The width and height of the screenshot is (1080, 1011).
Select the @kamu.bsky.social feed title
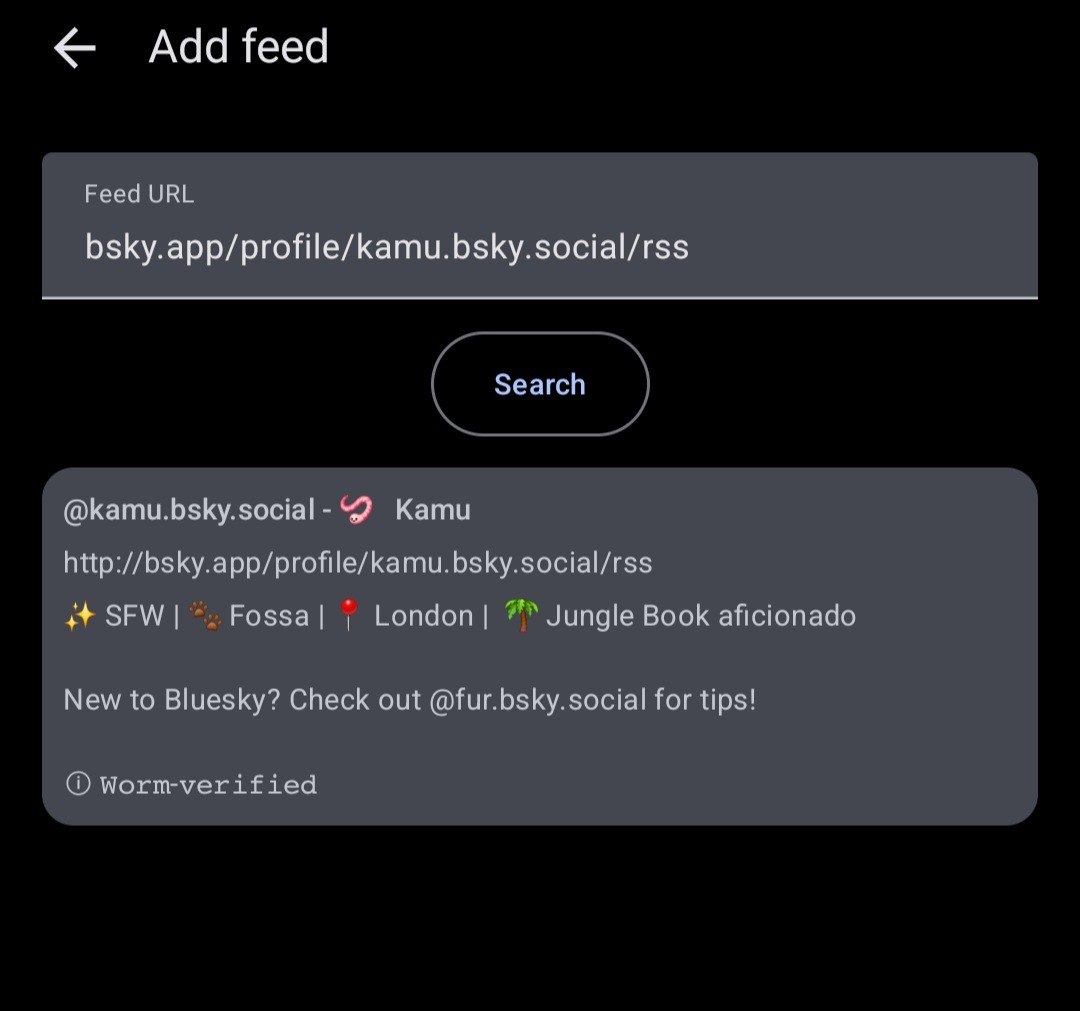point(189,510)
